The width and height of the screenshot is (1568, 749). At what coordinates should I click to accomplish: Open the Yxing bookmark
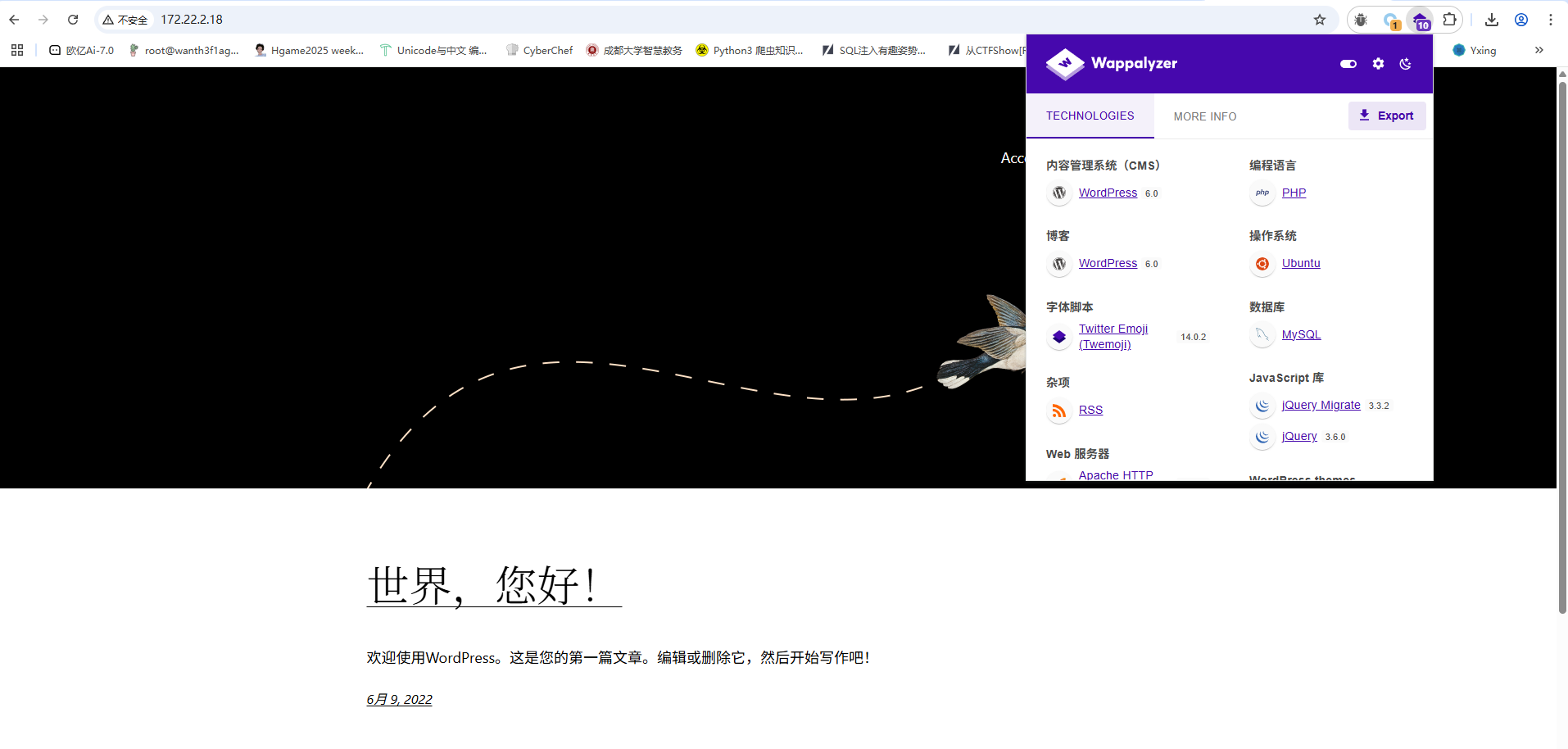[x=1475, y=50]
